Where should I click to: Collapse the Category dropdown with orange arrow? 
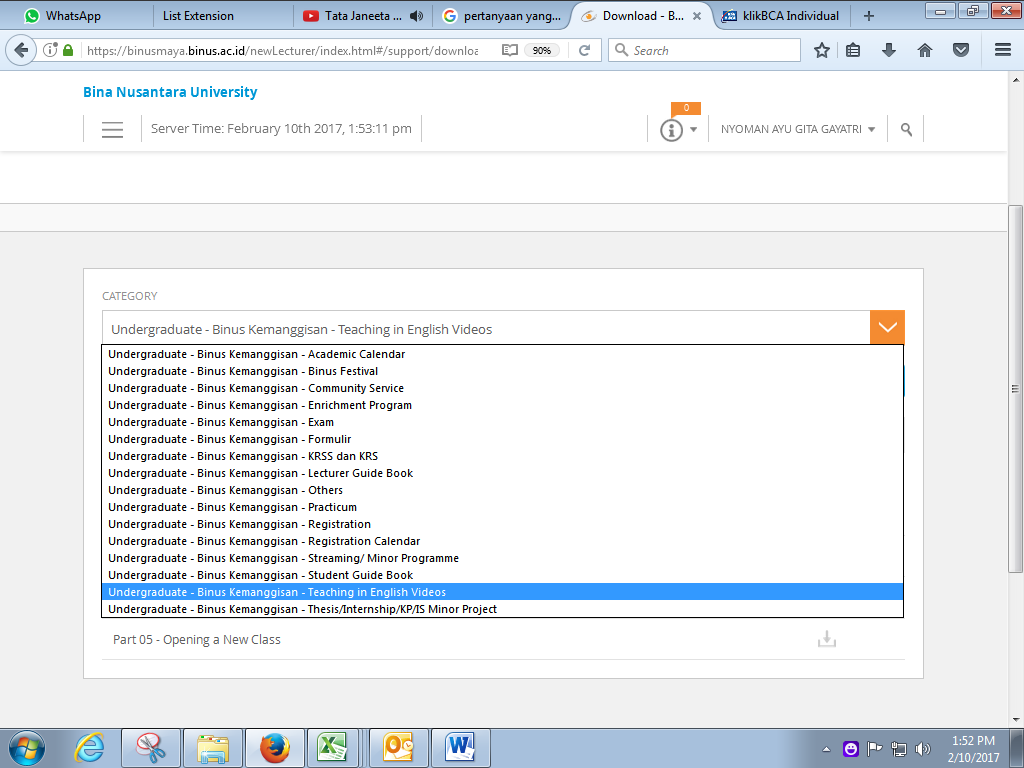pyautogui.click(x=887, y=328)
